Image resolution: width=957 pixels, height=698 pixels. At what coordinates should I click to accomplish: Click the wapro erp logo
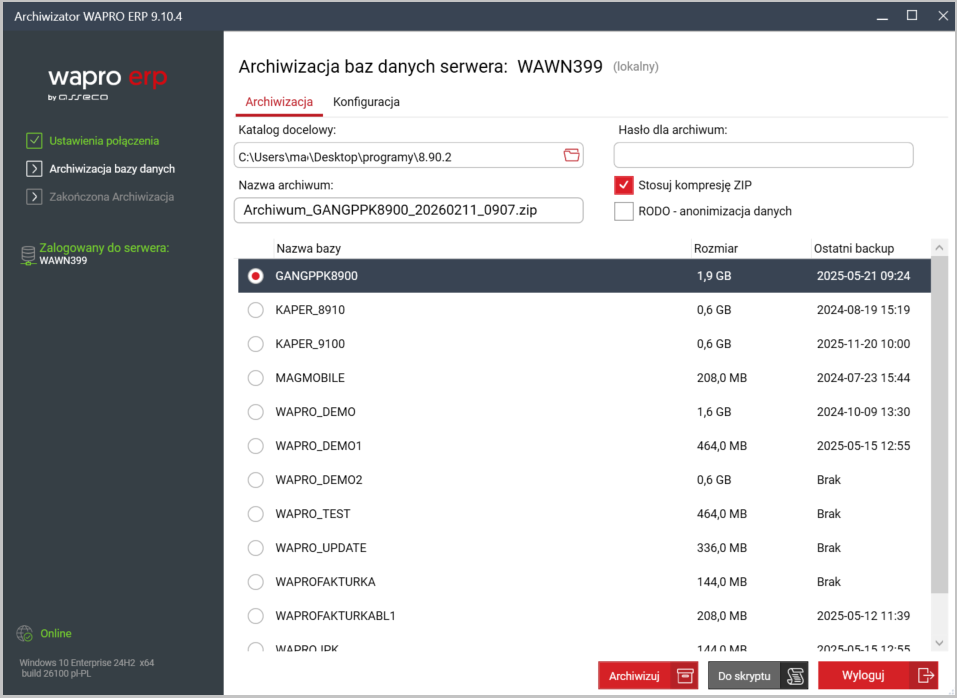pyautogui.click(x=108, y=81)
